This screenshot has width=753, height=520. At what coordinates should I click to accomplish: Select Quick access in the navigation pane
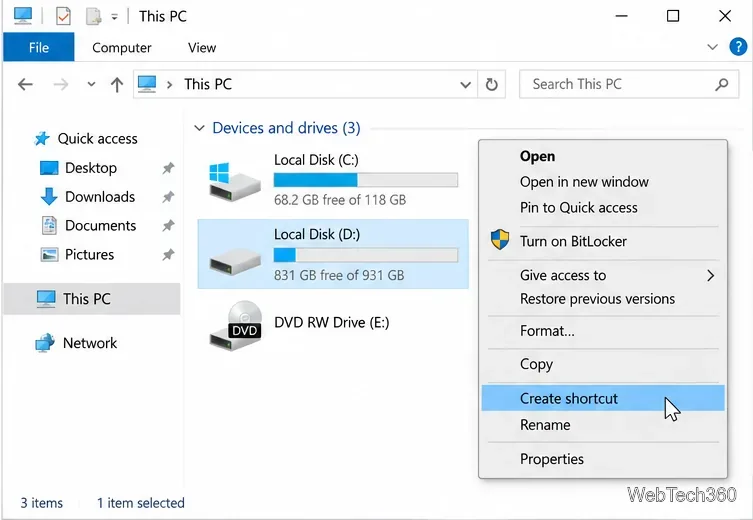point(97,139)
